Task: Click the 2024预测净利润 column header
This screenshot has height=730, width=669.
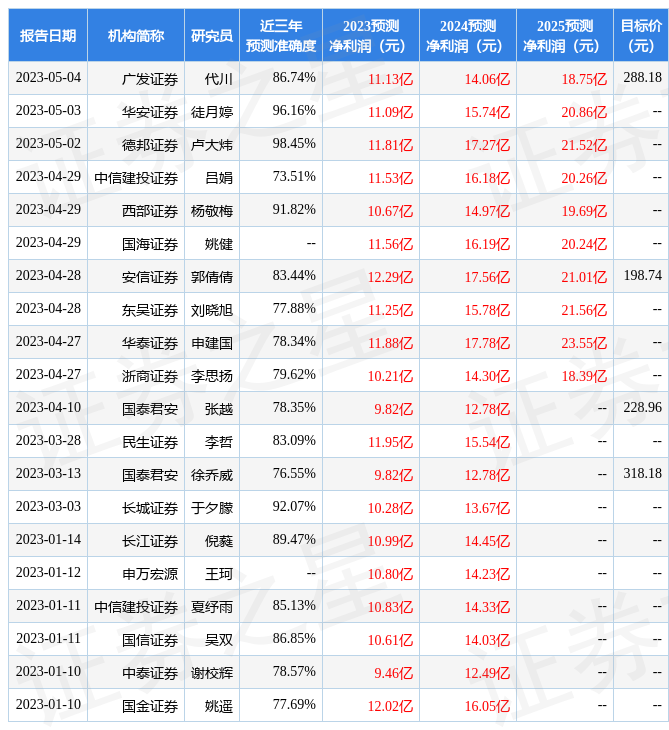Action: pyautogui.click(x=468, y=35)
